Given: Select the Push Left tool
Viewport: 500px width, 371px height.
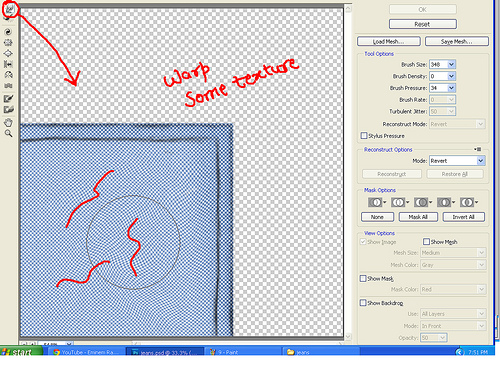Looking at the screenshot, I should (x=8, y=64).
